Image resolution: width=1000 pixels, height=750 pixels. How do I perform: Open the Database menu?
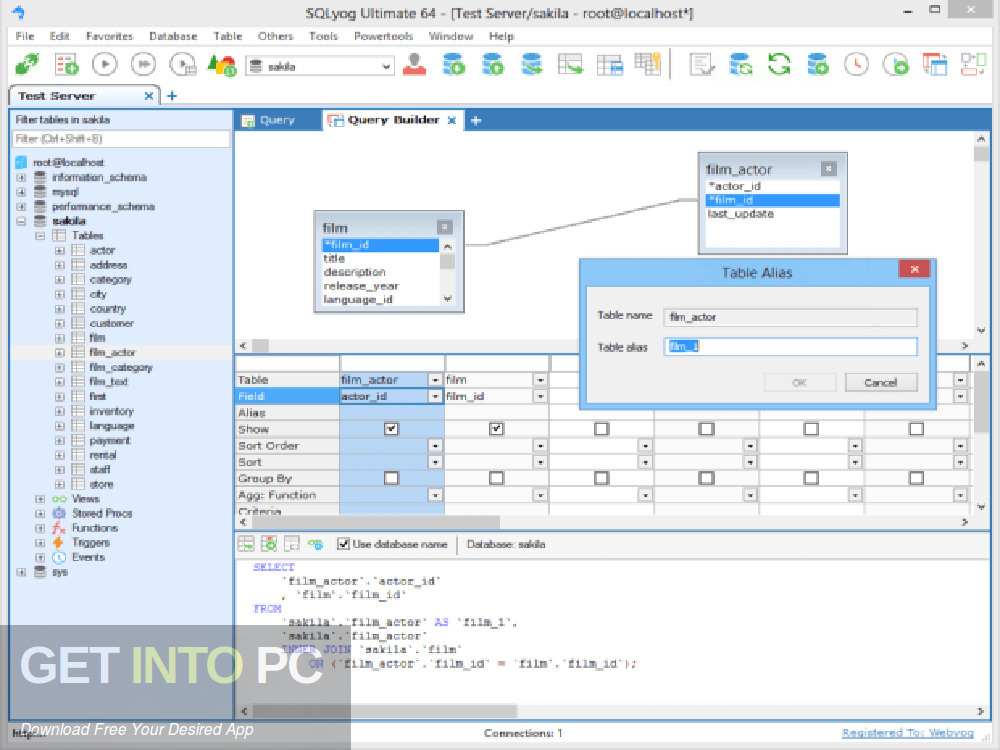173,36
